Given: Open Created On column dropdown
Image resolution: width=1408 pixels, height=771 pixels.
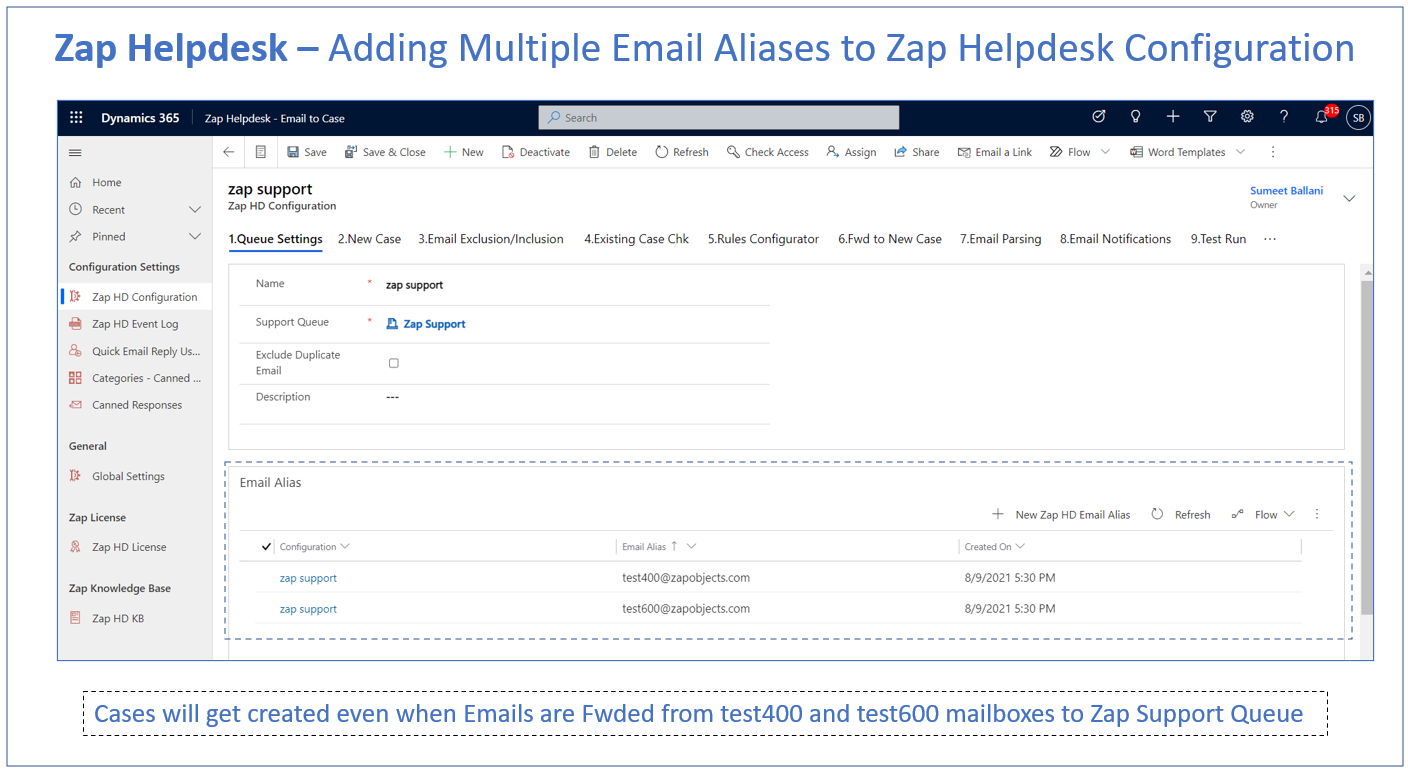Looking at the screenshot, I should point(1020,547).
